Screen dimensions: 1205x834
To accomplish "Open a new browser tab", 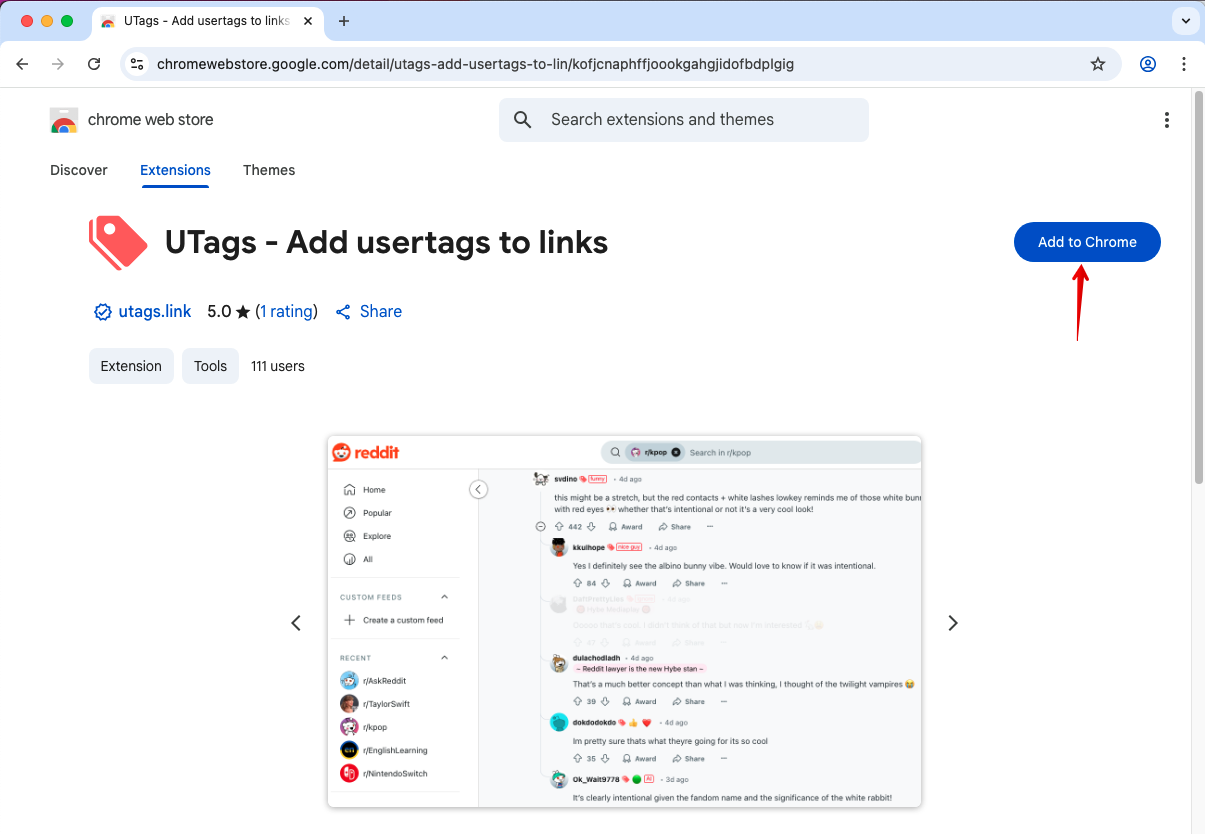I will pyautogui.click(x=344, y=21).
